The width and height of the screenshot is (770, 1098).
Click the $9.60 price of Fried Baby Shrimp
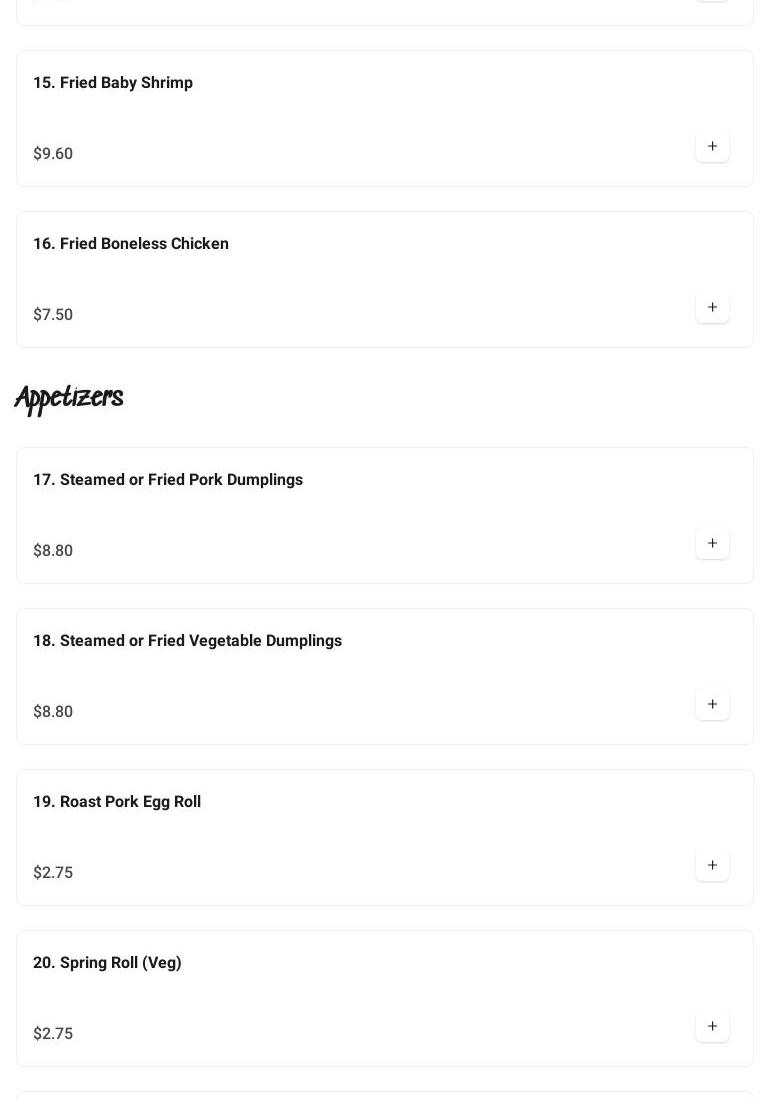click(x=53, y=154)
